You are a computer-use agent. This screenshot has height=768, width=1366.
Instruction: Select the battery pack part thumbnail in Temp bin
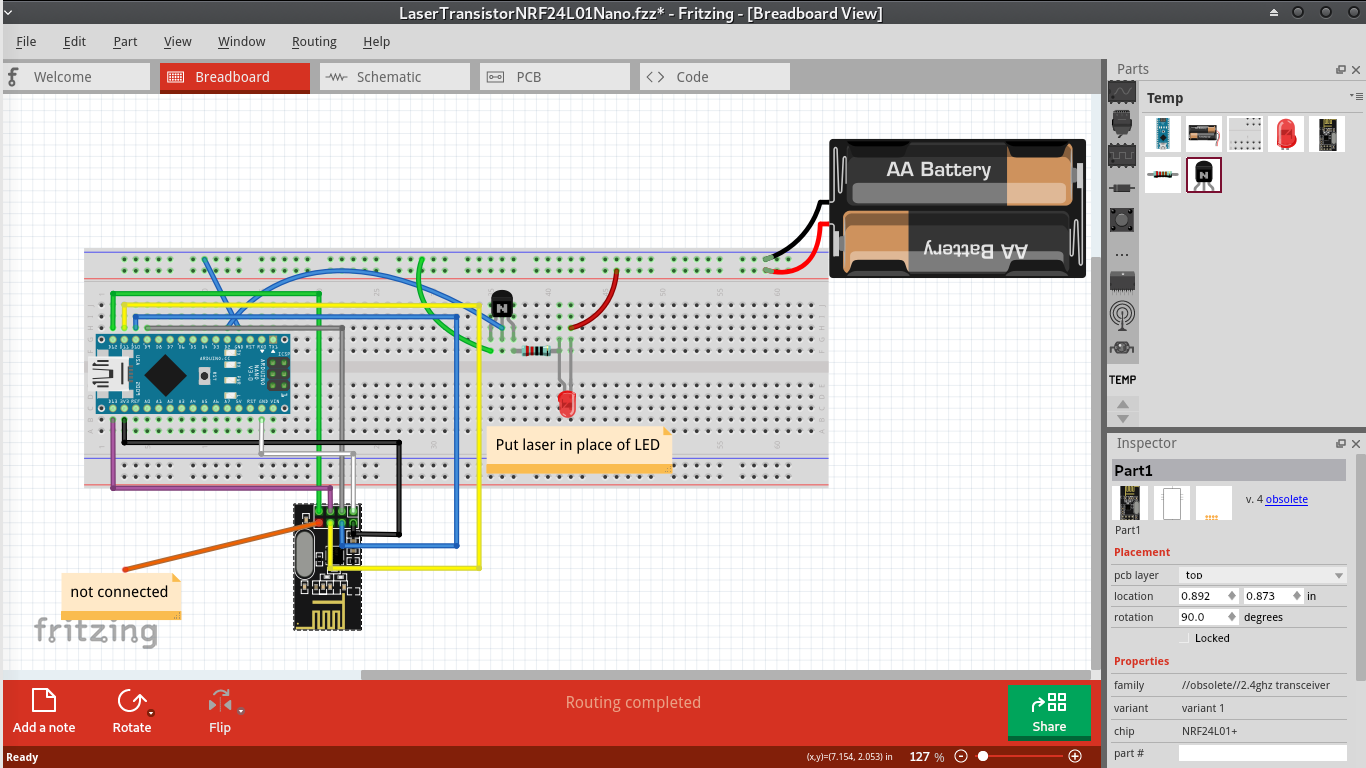click(x=1204, y=134)
